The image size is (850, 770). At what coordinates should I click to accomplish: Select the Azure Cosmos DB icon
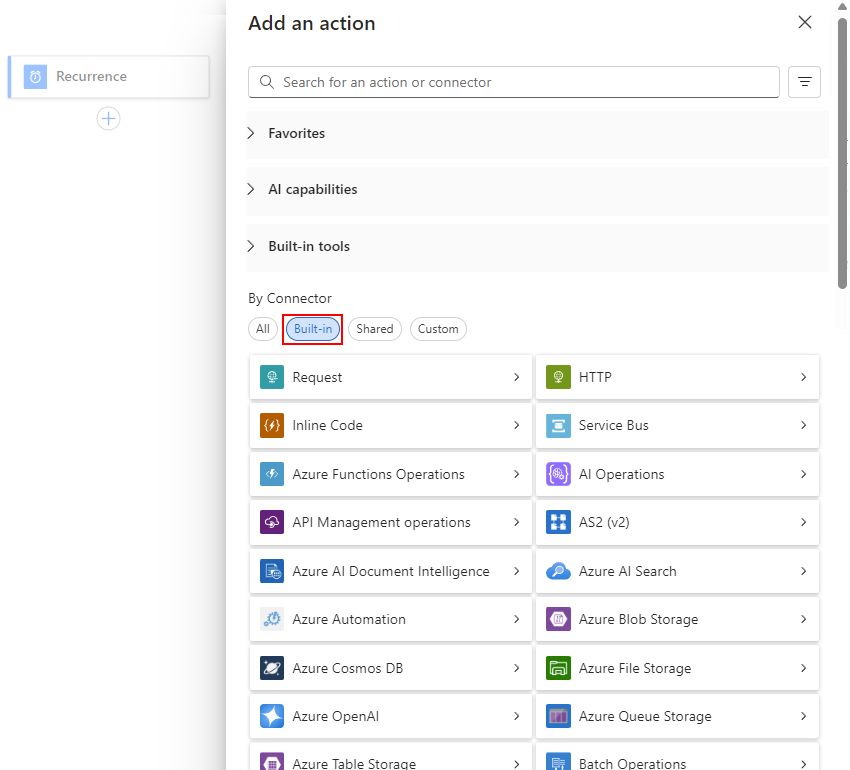(x=270, y=668)
